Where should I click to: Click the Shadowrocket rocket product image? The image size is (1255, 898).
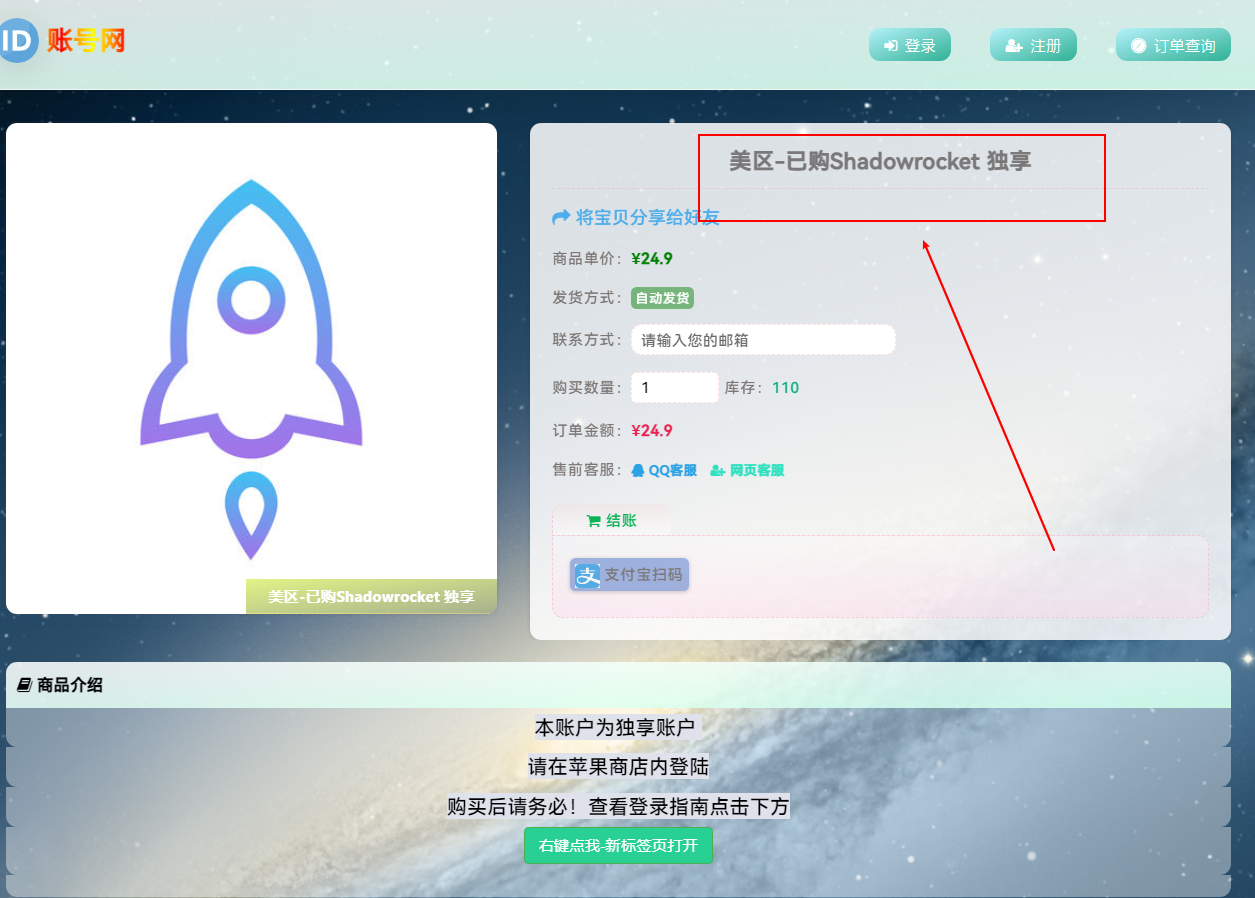coord(251,368)
